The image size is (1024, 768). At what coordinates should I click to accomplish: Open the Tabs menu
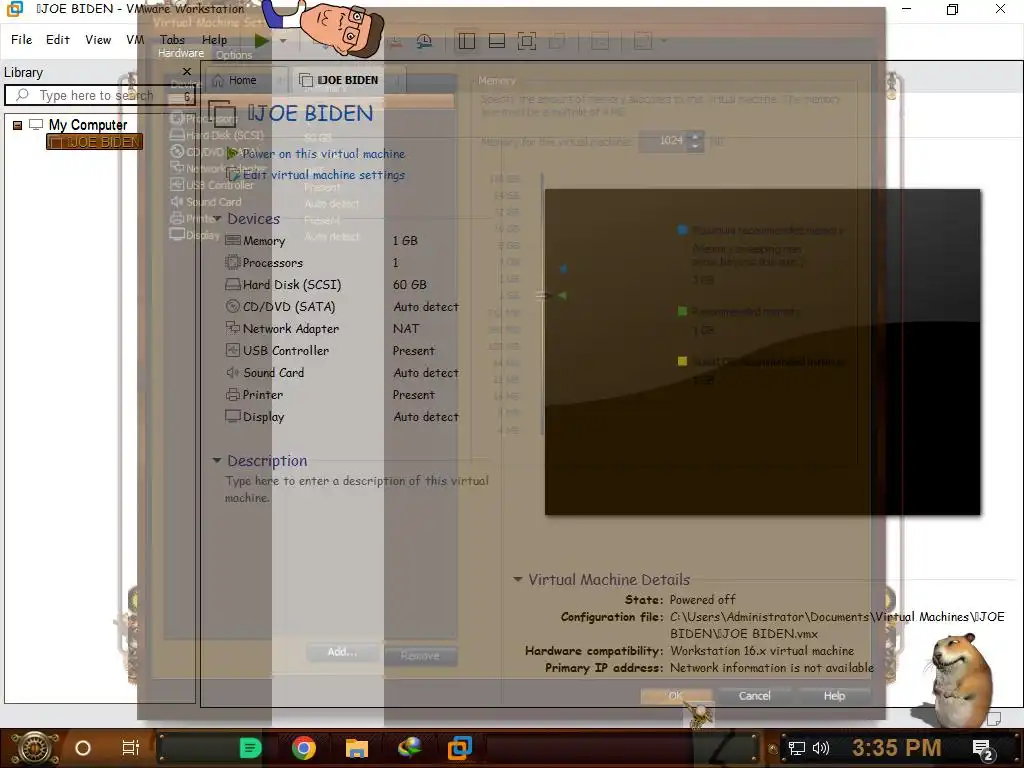click(x=172, y=40)
